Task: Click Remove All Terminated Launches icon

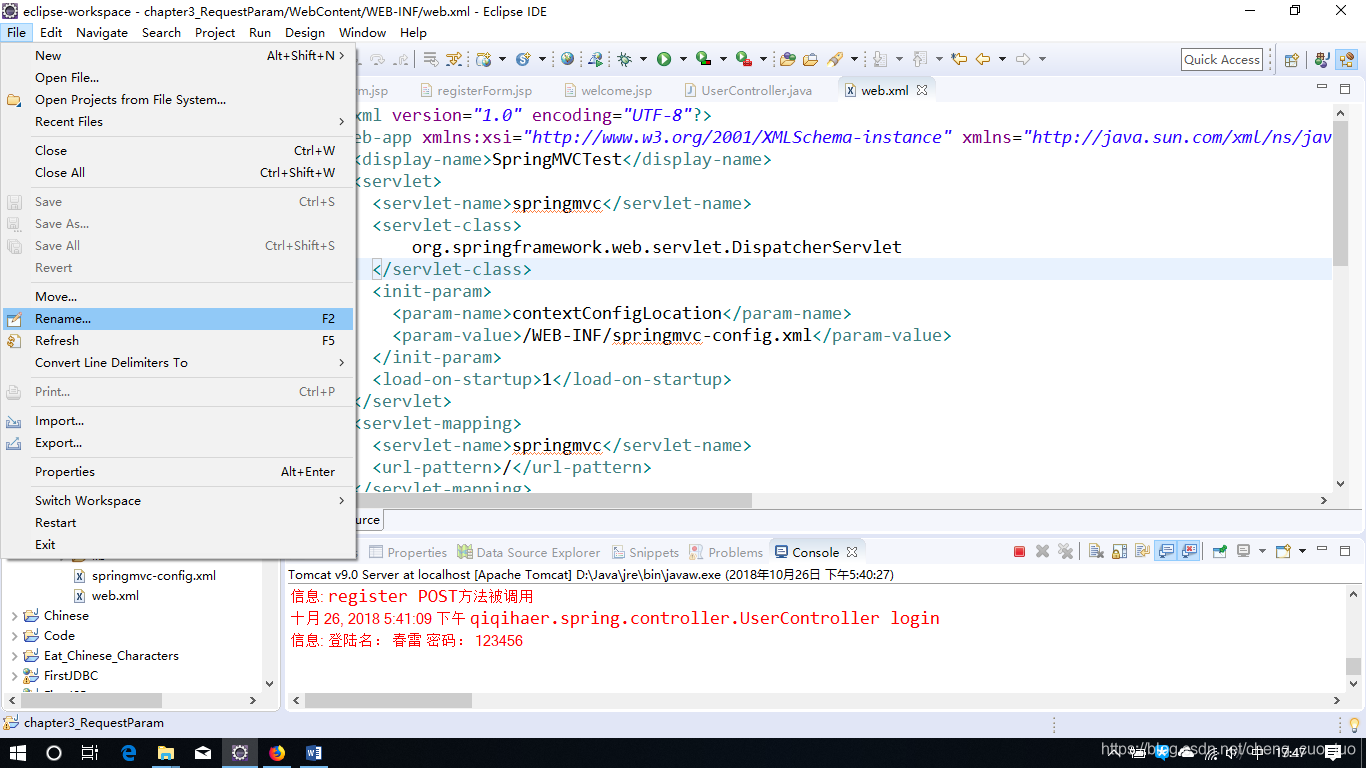Action: click(1065, 551)
